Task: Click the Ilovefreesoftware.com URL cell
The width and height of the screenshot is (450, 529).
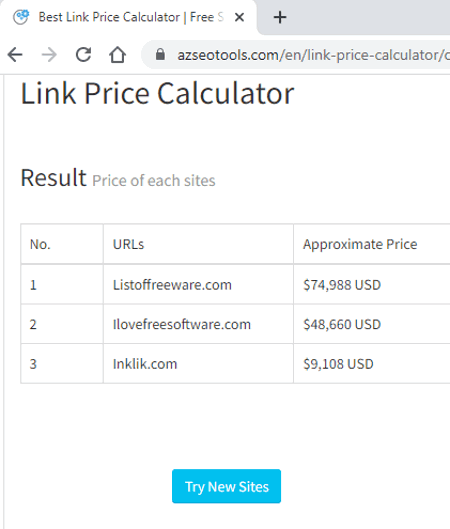Action: pyautogui.click(x=198, y=324)
